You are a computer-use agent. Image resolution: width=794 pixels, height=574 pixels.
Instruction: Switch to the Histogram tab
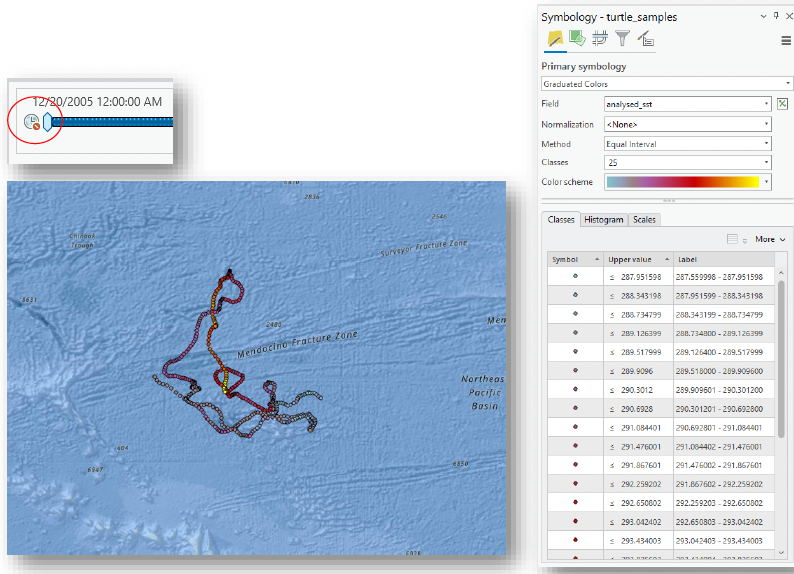pos(604,220)
